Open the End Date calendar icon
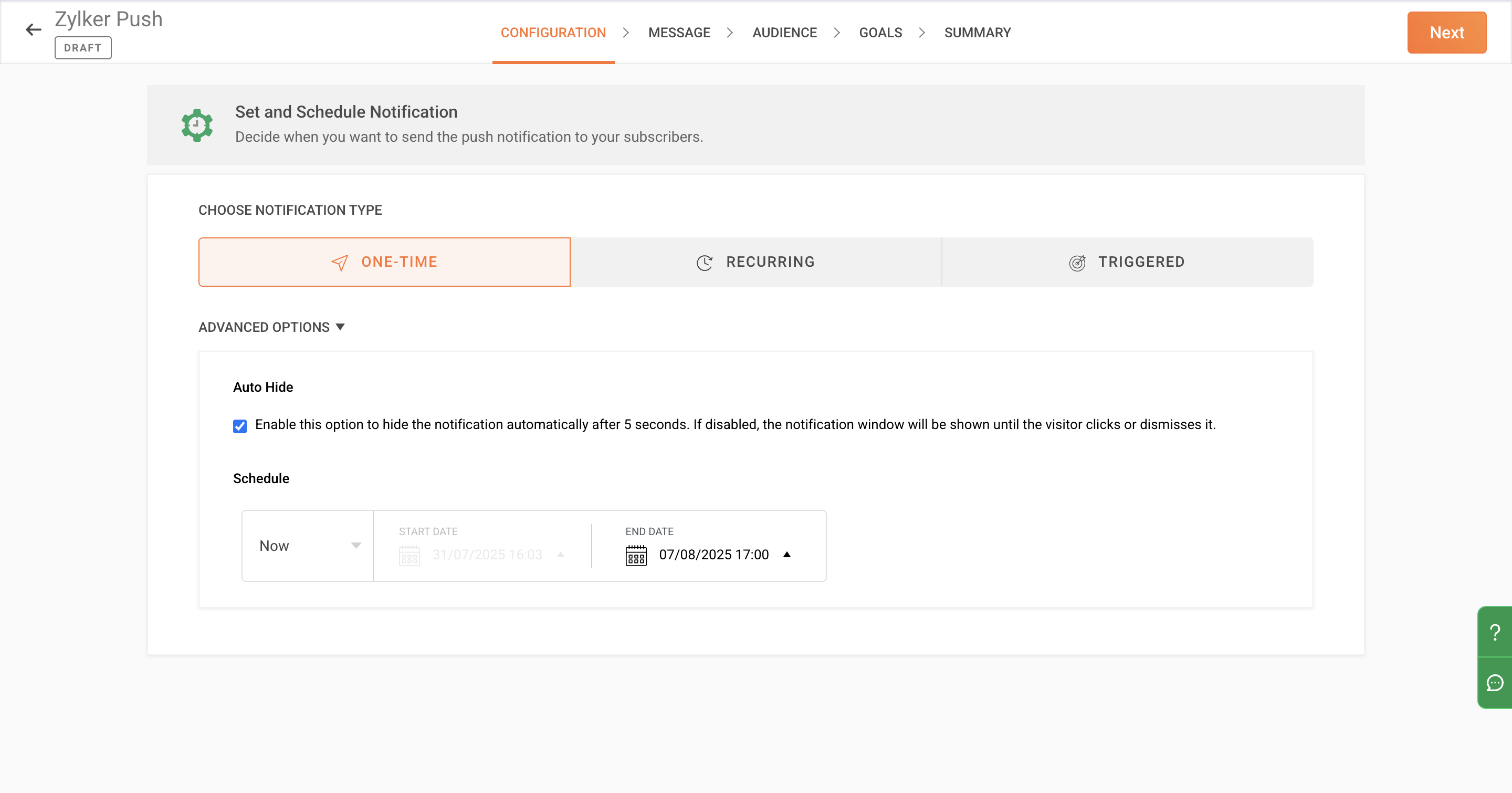The width and height of the screenshot is (1512, 793). (x=636, y=555)
